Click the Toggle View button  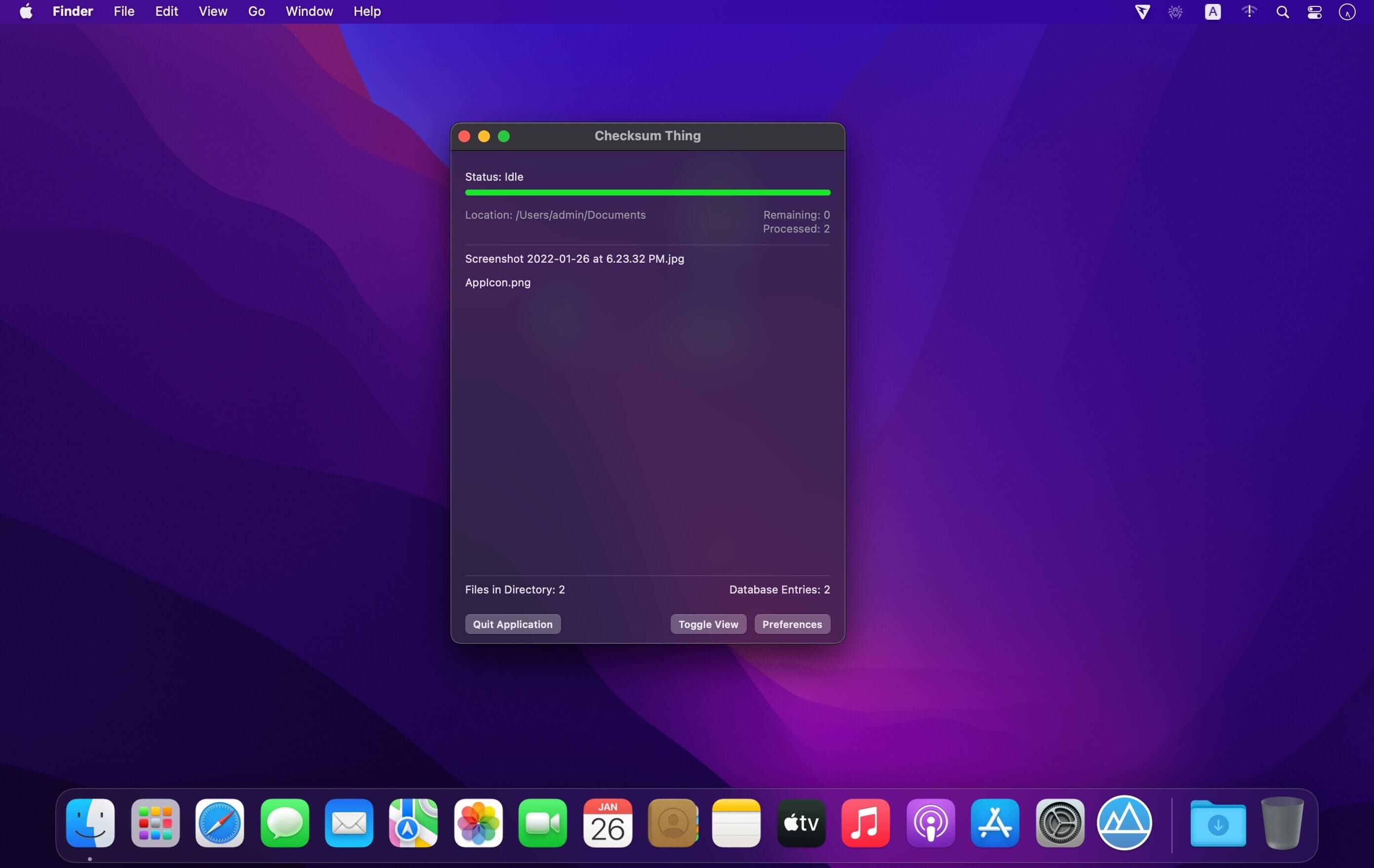click(x=708, y=624)
